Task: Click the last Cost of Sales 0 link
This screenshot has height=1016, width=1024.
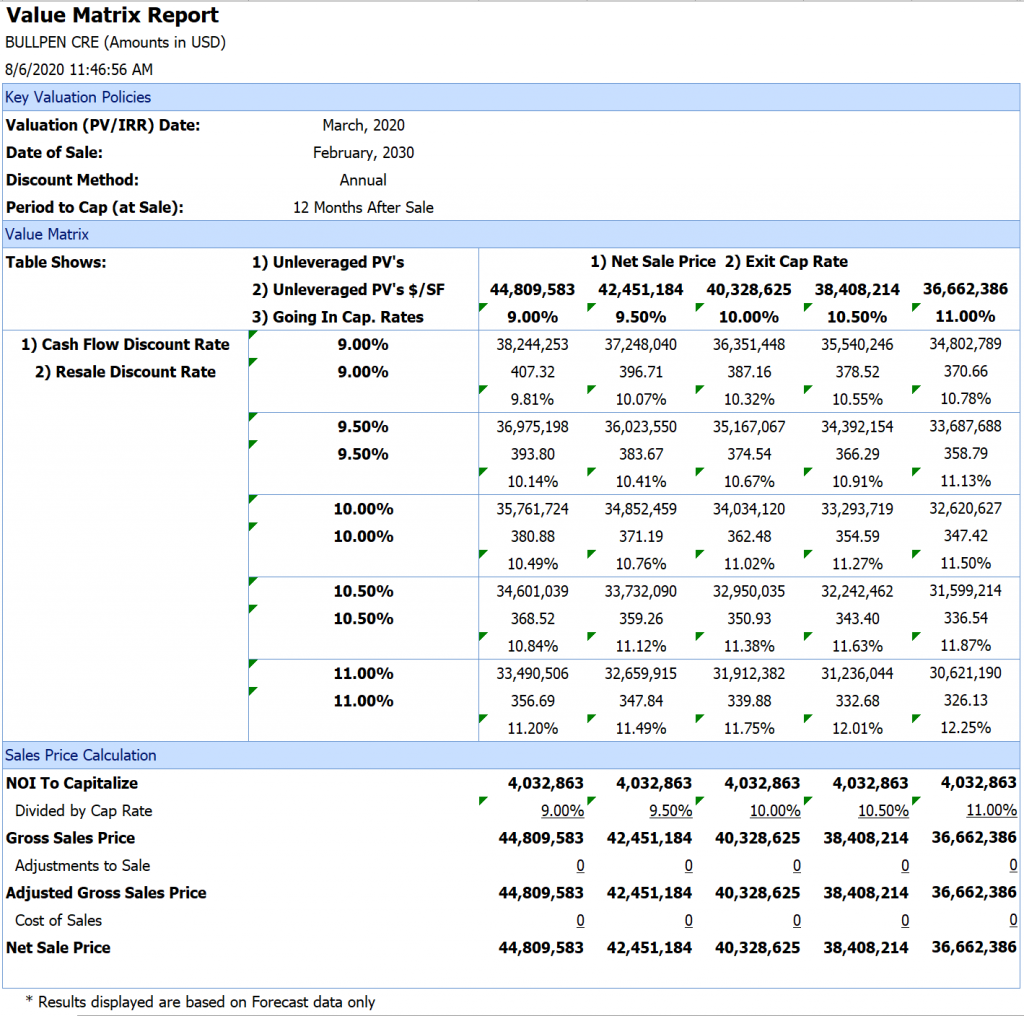Action: coord(1013,921)
